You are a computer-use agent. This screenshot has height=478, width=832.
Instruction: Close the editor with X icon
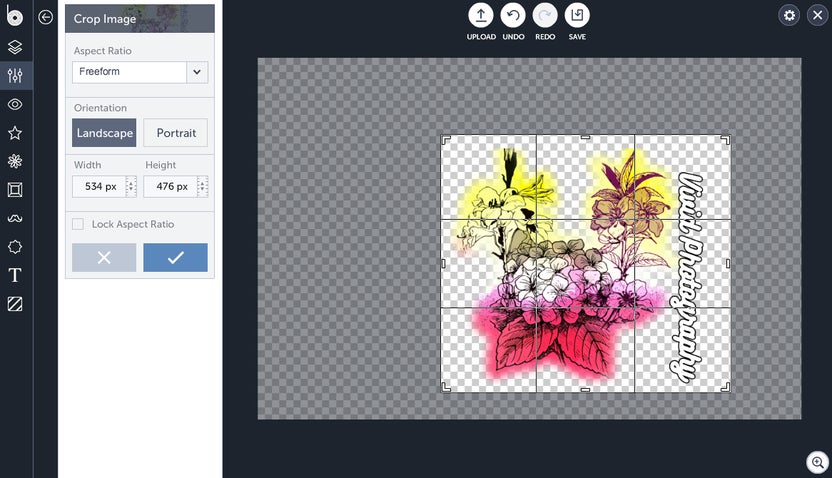(818, 15)
